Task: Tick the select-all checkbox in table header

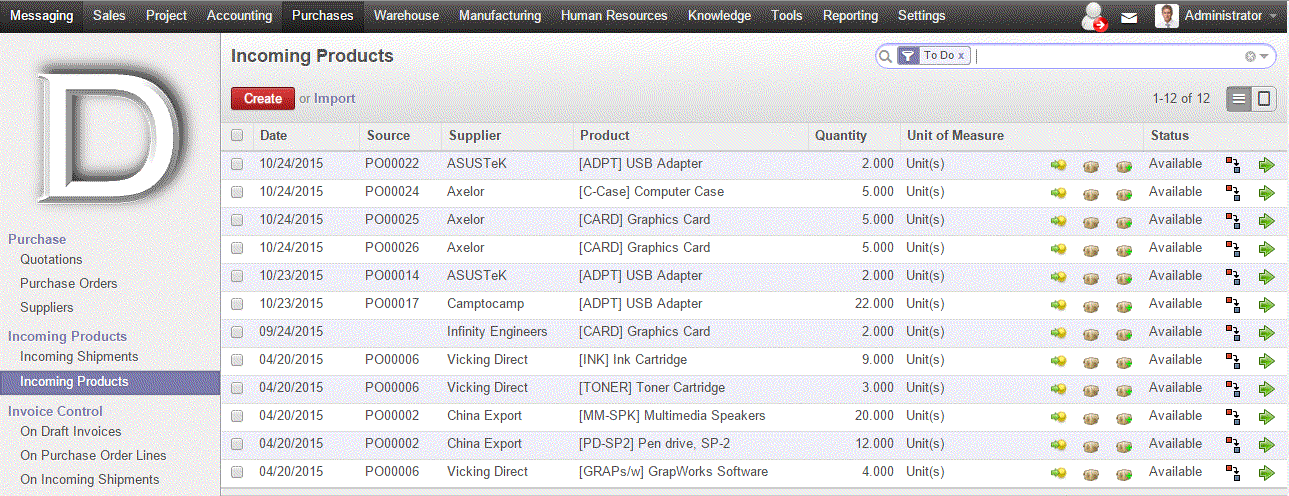Action: [237, 136]
